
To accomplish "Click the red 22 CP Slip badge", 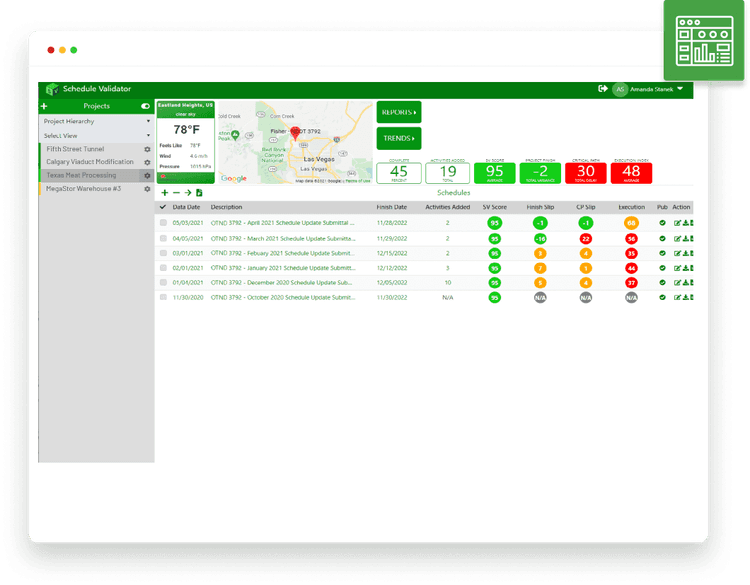I will (585, 239).
